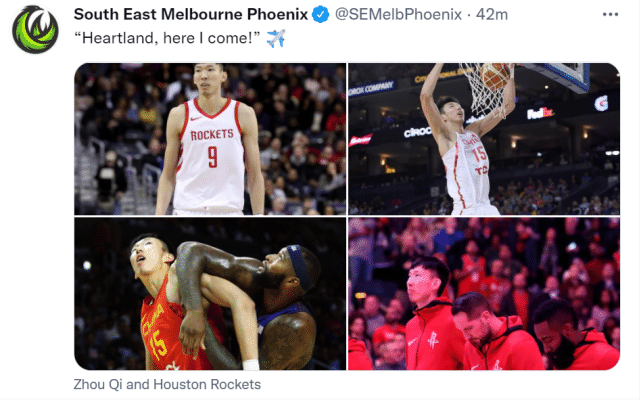Click the basketball going through the hoop
Viewport: 641px width, 400px height.
[495, 76]
